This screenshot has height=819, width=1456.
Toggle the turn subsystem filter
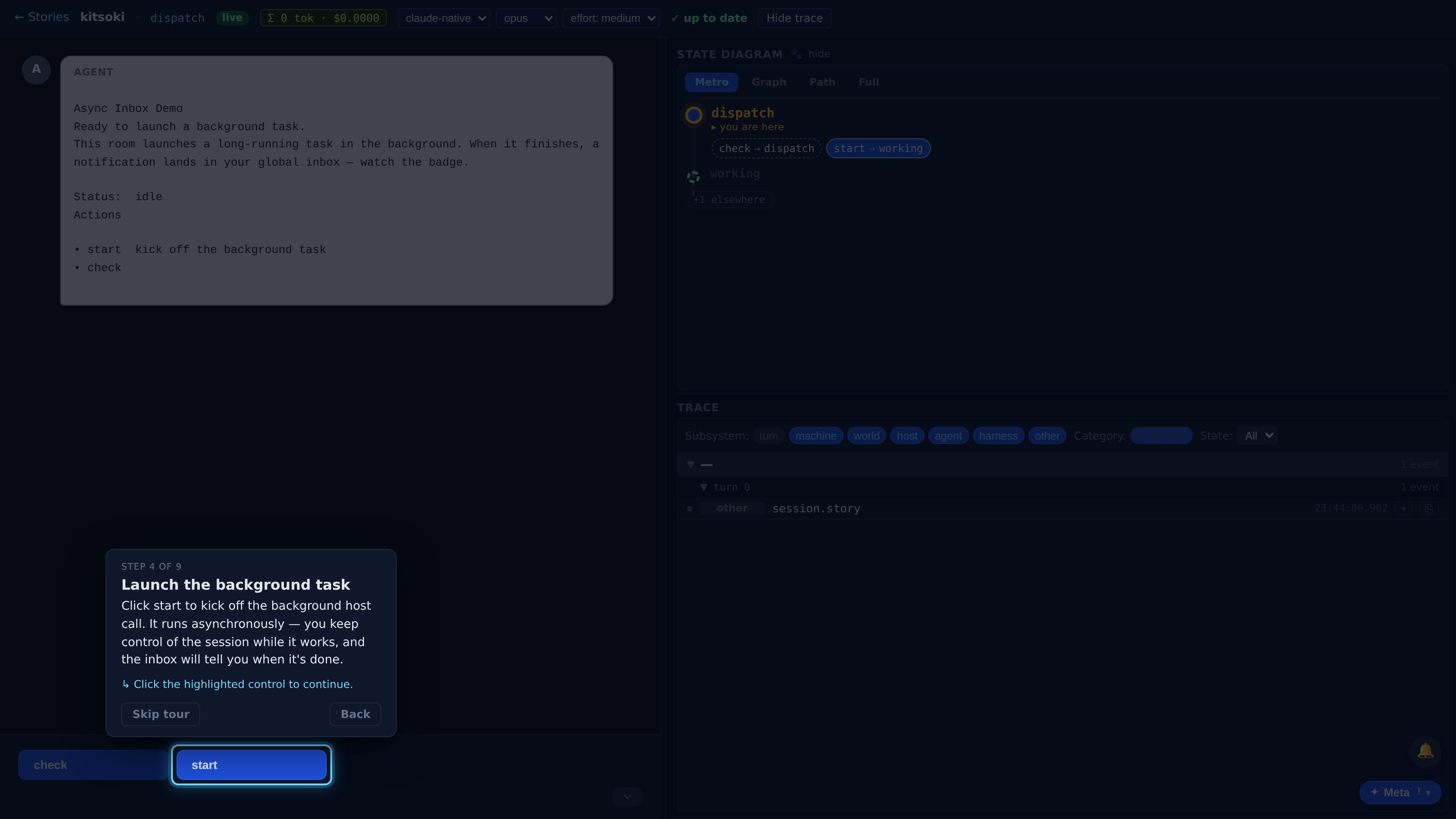[768, 436]
